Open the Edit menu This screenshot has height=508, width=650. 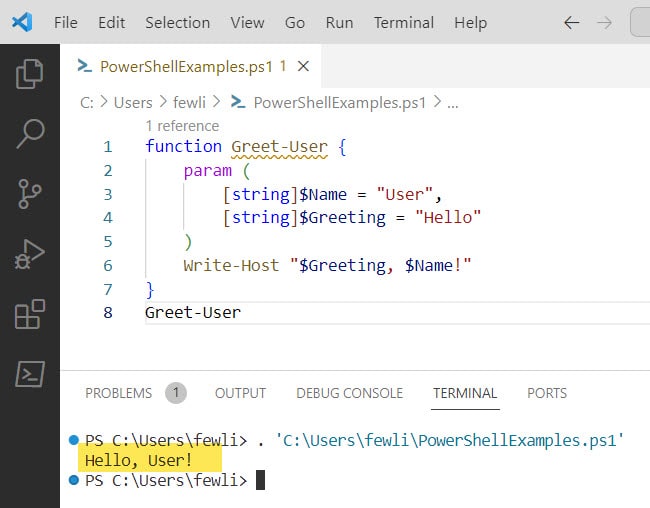point(112,23)
